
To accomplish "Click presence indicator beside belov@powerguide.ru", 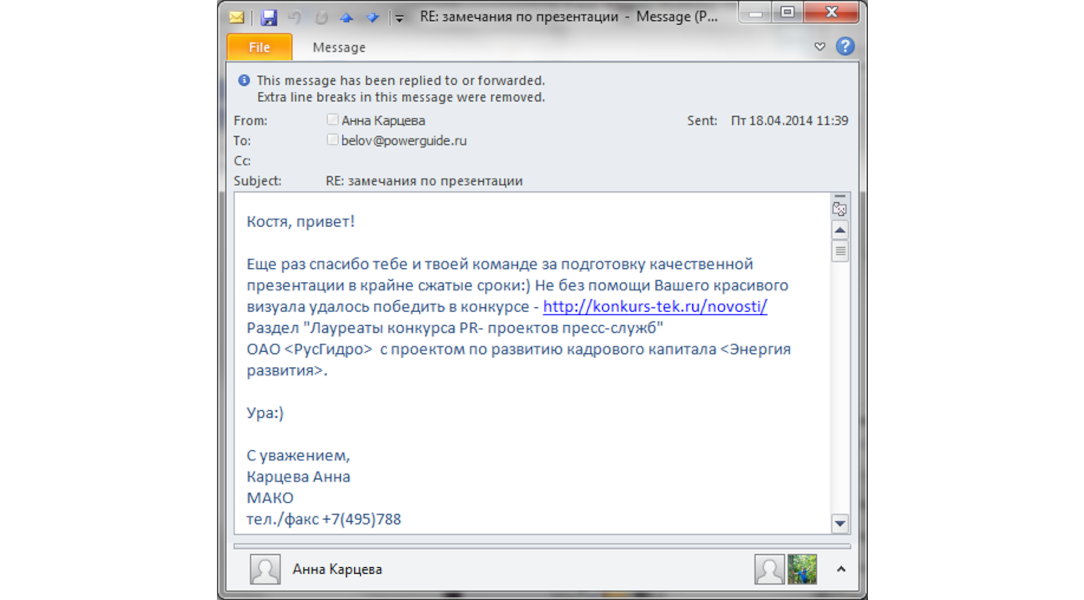I will [332, 140].
